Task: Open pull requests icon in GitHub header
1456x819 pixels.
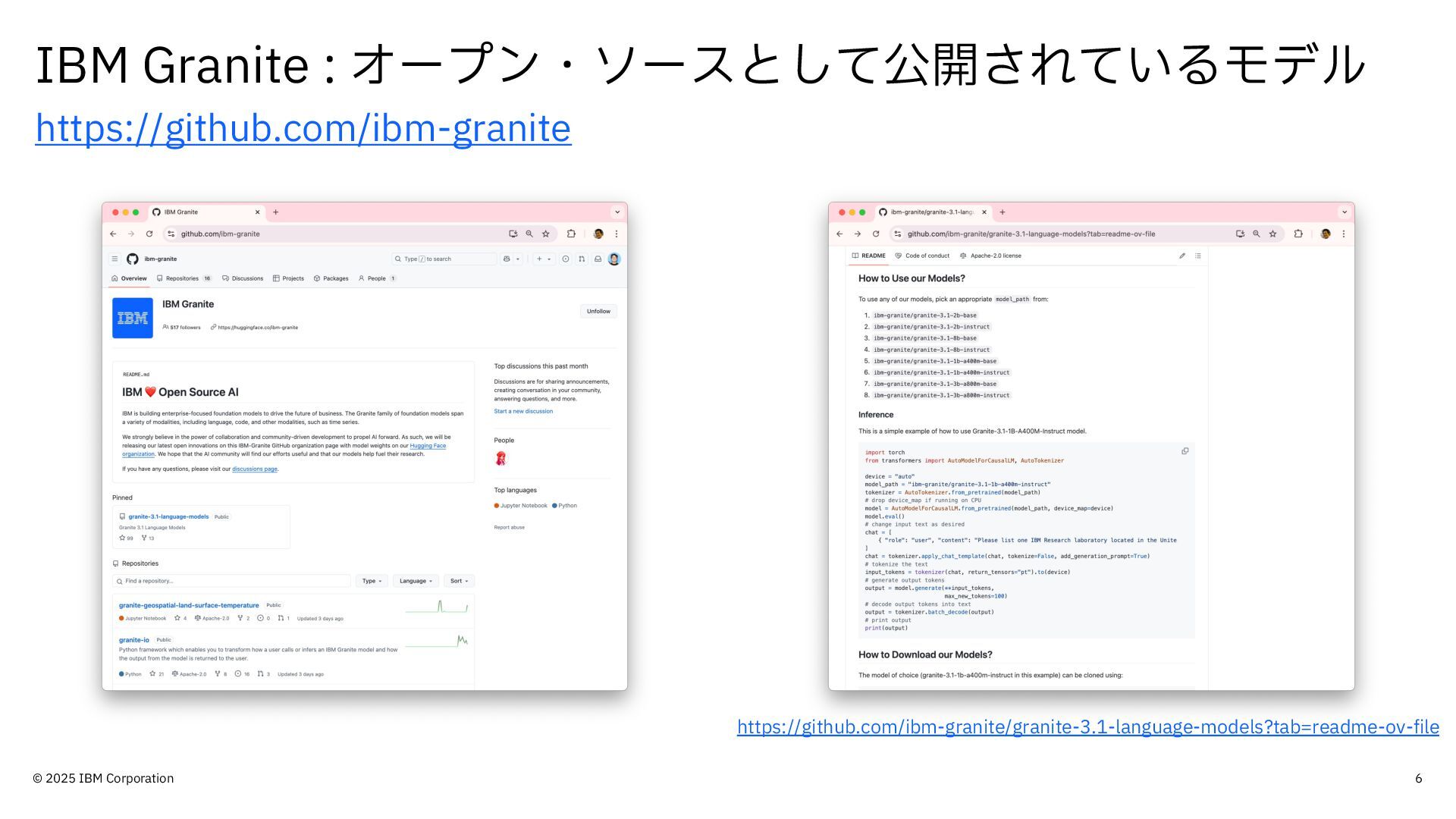Action: [582, 259]
